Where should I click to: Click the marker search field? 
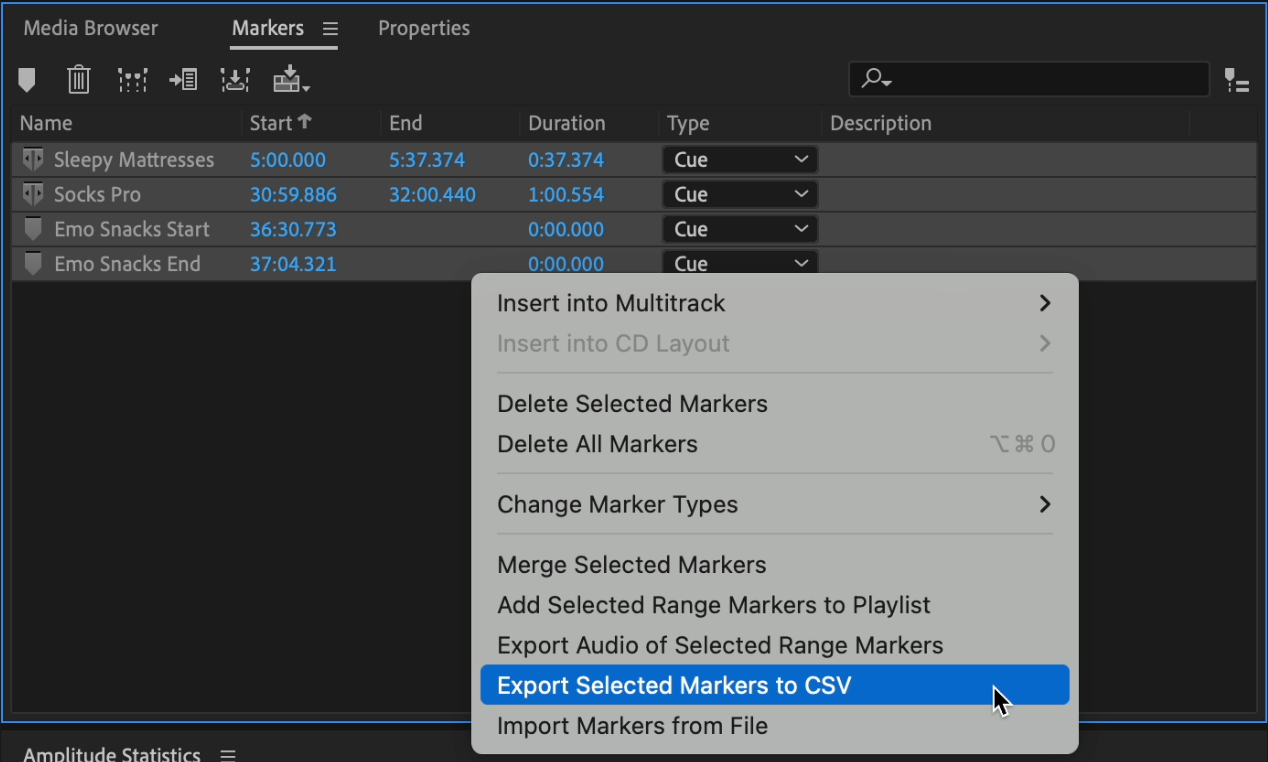click(x=1028, y=78)
